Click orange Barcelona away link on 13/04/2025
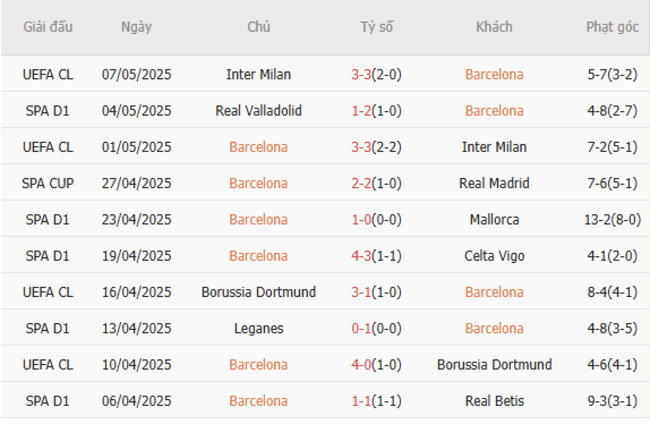650x424 pixels. 494,328
